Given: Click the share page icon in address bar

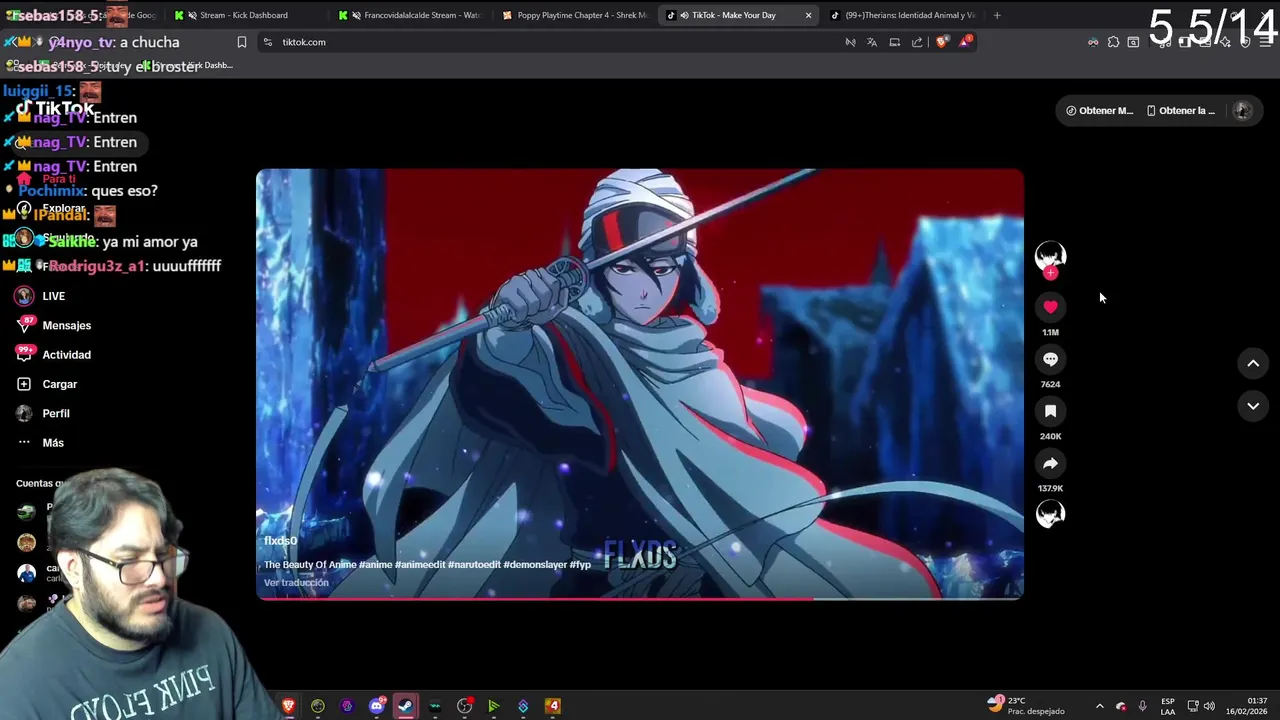Looking at the screenshot, I should tap(917, 42).
